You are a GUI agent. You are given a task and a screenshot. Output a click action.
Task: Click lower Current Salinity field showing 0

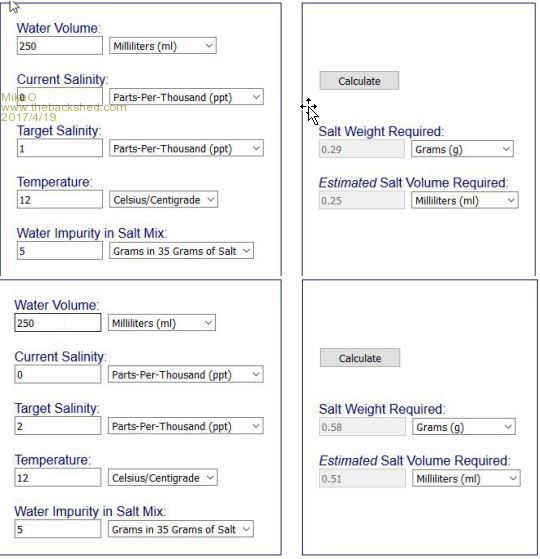tap(58, 374)
